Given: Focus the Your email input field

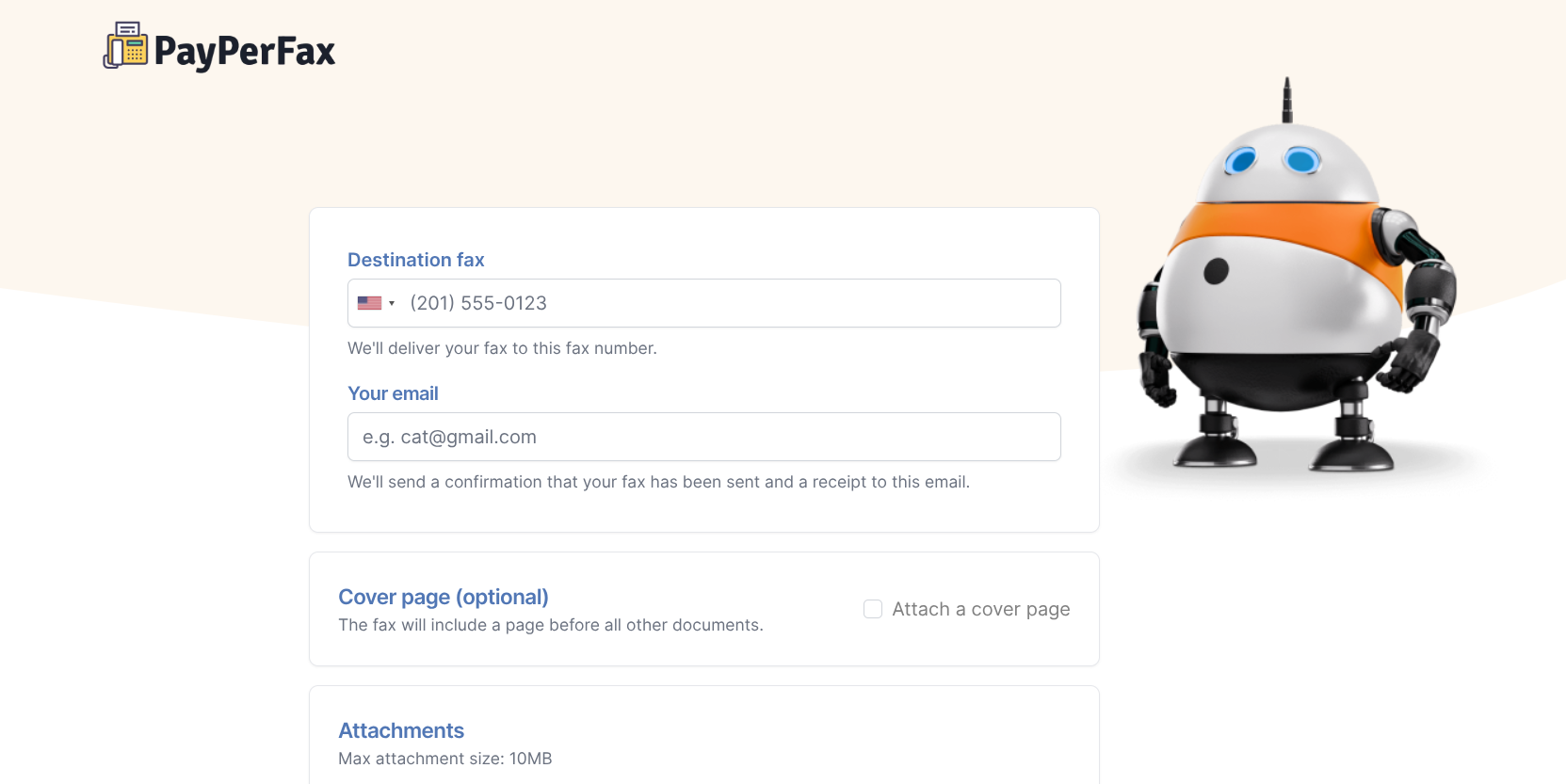Looking at the screenshot, I should (x=703, y=437).
